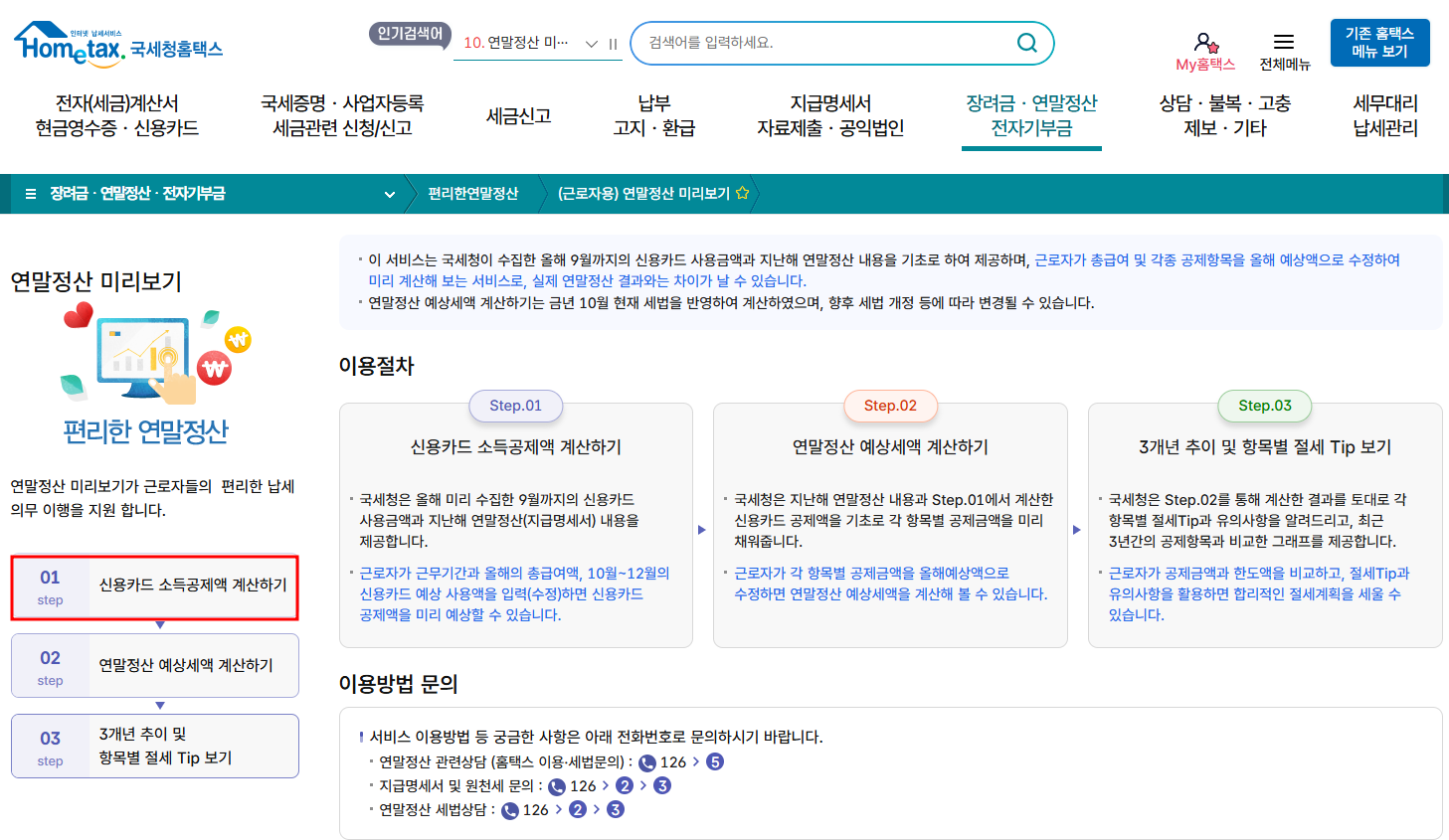Expand the 인기검색어 dropdown list
Screen dimensions: 1449x840
pos(591,43)
